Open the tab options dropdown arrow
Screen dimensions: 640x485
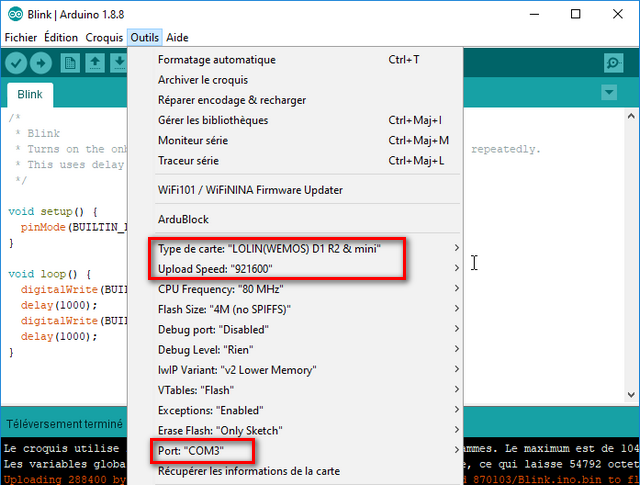pyautogui.click(x=609, y=92)
